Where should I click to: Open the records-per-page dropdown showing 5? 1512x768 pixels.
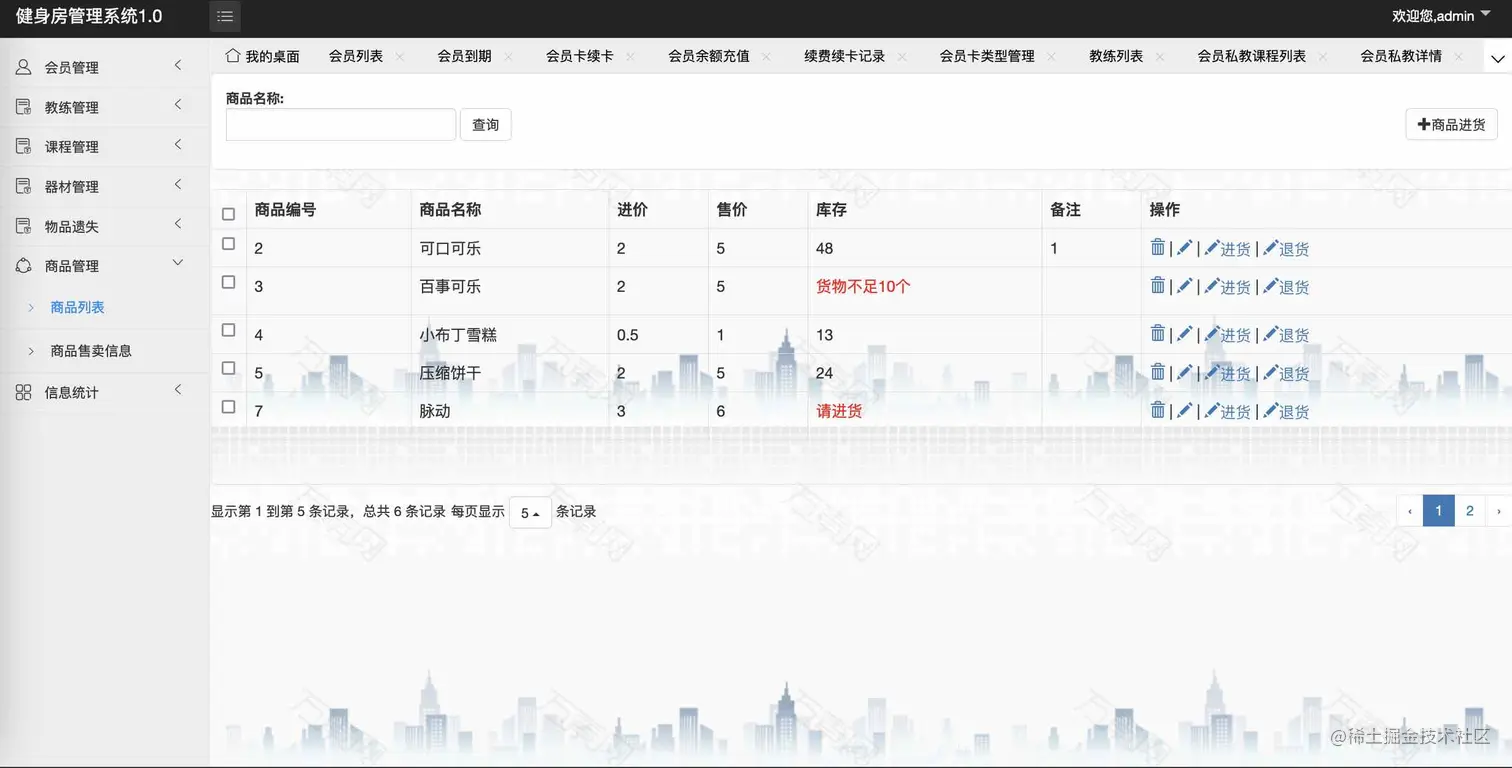coord(530,513)
